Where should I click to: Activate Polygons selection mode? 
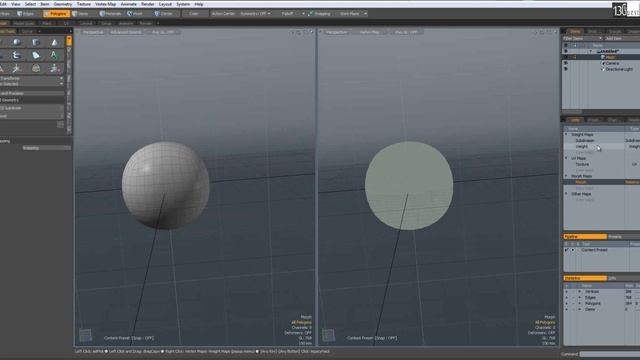point(56,13)
